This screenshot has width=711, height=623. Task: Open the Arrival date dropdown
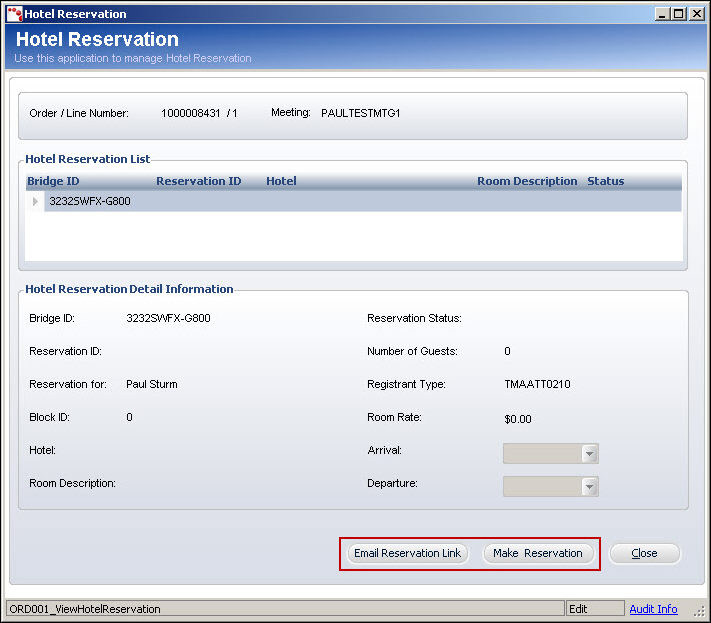[x=589, y=454]
